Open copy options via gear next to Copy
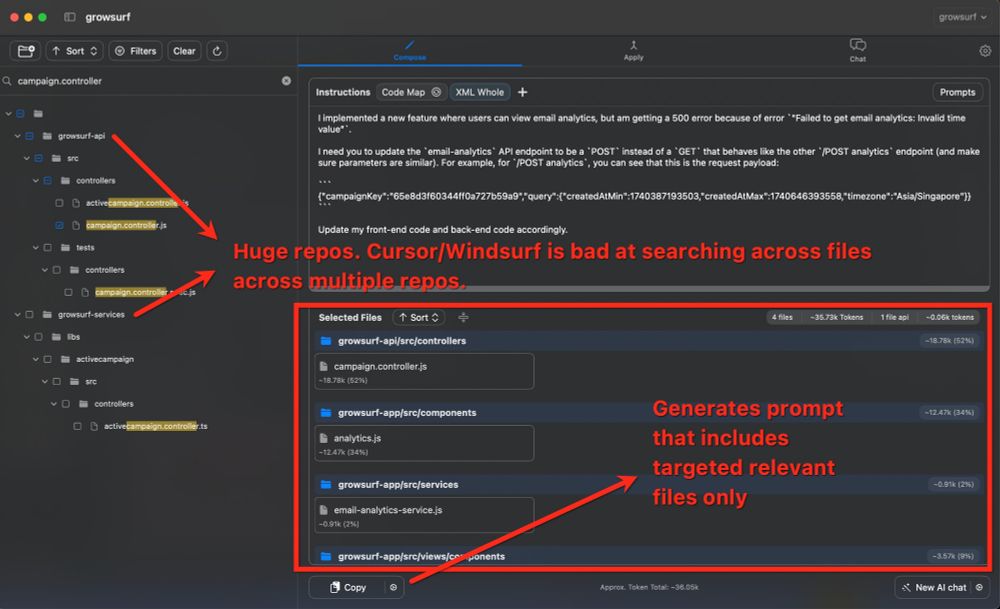The width and height of the screenshot is (1000, 609). pyautogui.click(x=393, y=587)
